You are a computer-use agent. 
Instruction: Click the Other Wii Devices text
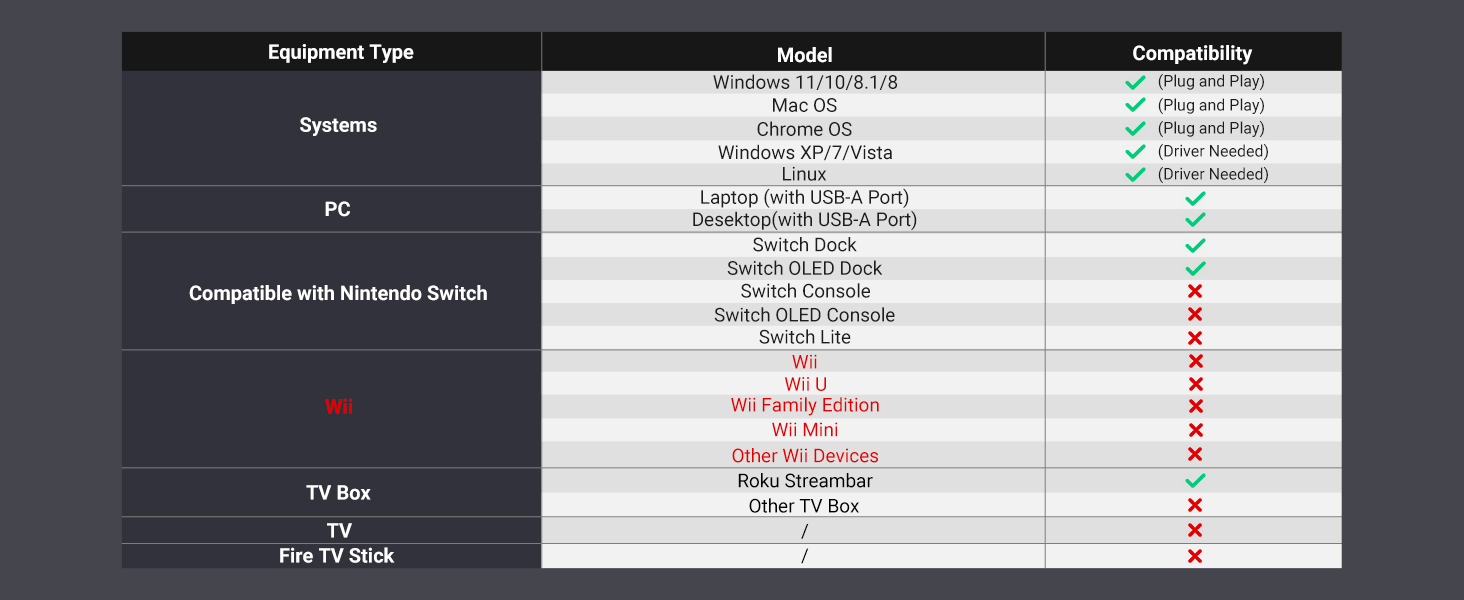tap(805, 456)
